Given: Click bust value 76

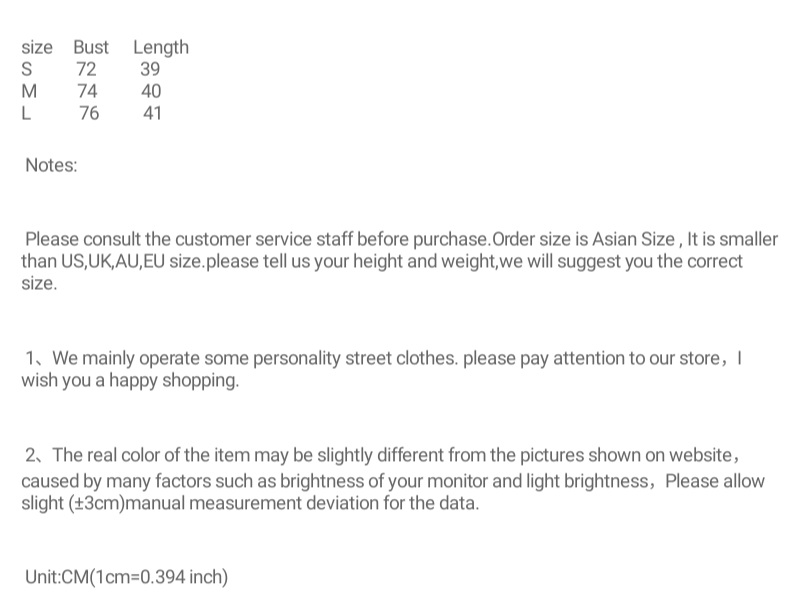Looking at the screenshot, I should [x=89, y=113].
